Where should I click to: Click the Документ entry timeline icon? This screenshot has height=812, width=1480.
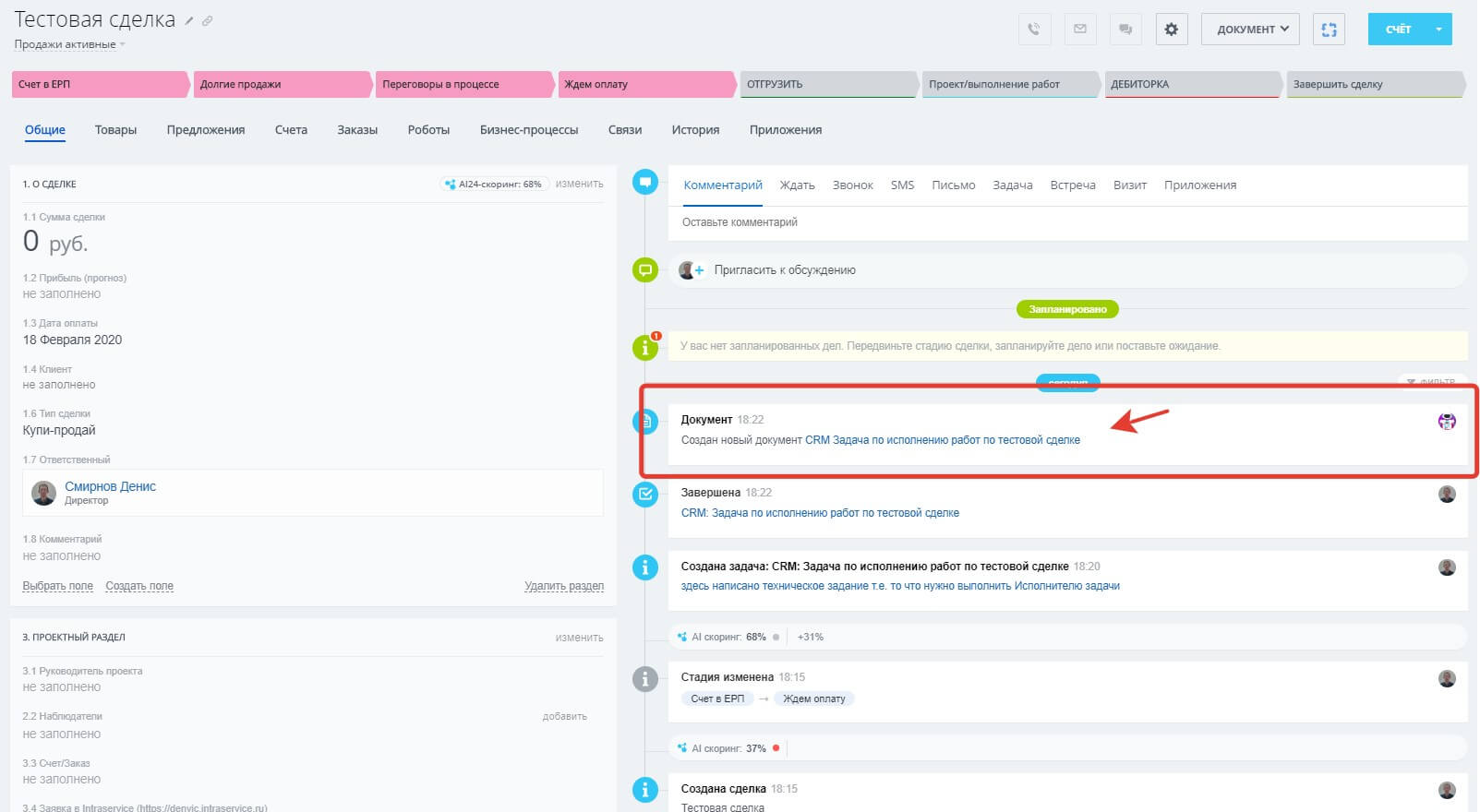644,422
